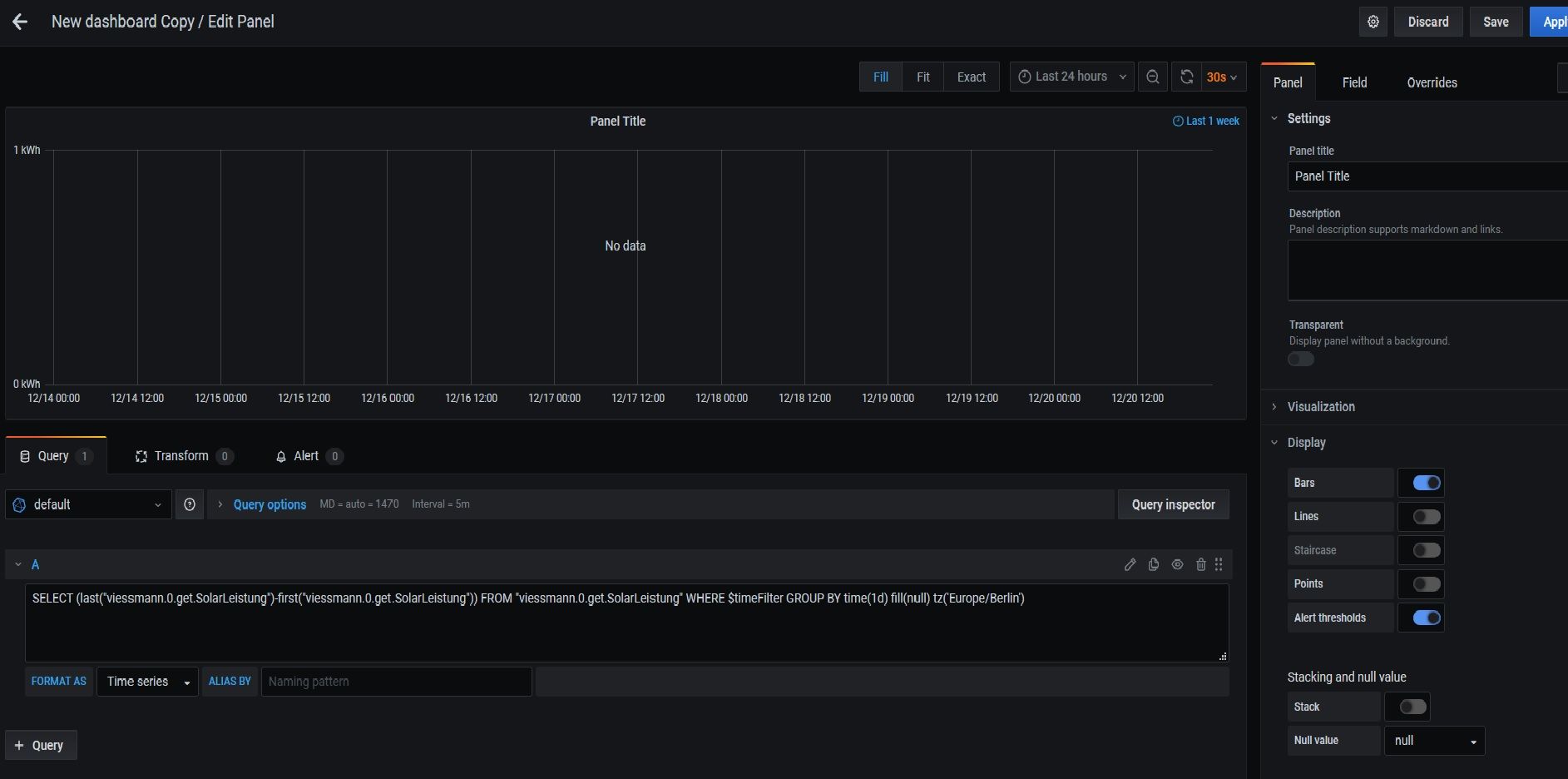The height and width of the screenshot is (779, 1568).
Task: Enable the Lines display switch
Action: coord(1426,517)
